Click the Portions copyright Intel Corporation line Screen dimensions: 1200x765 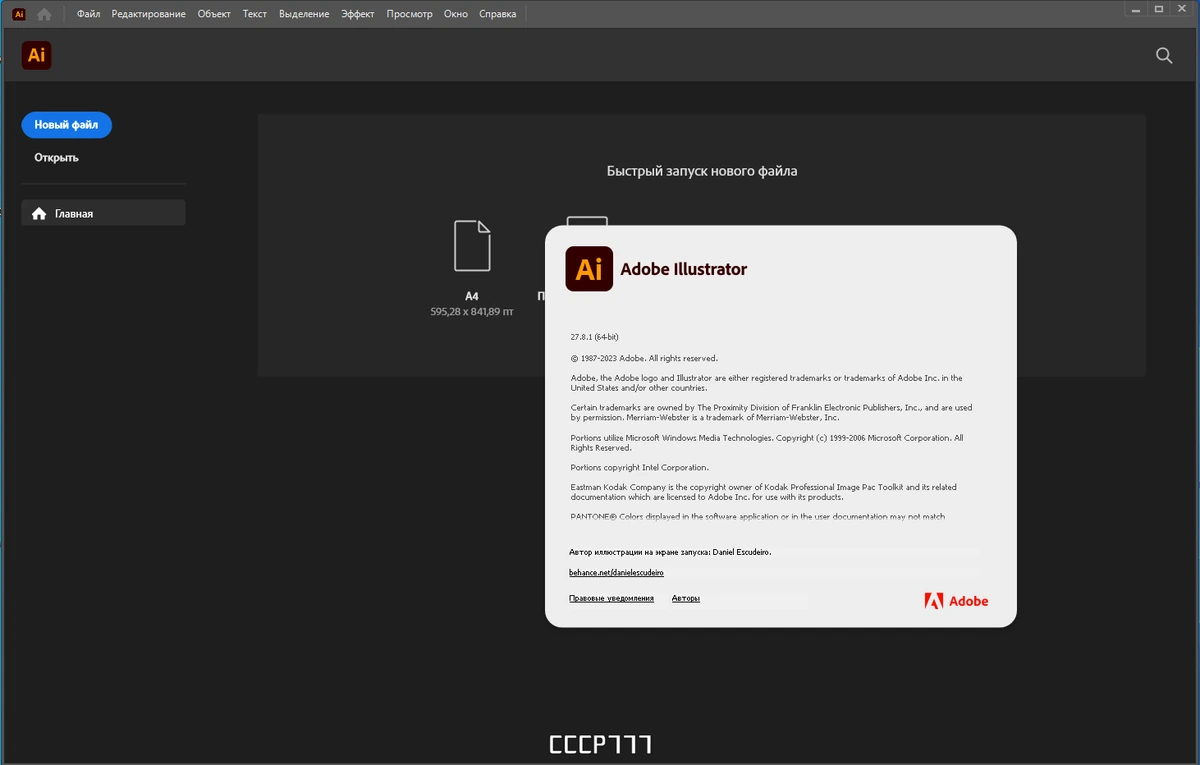coord(640,467)
